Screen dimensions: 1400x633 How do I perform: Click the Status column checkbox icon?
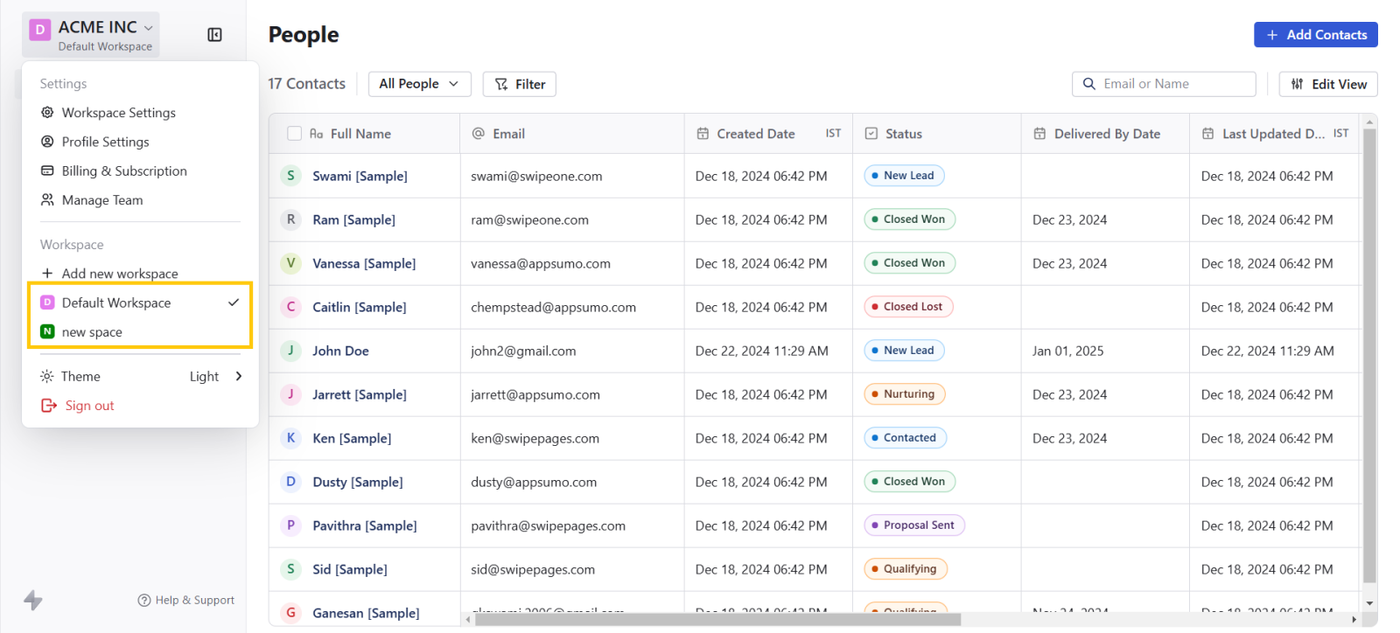(x=871, y=134)
